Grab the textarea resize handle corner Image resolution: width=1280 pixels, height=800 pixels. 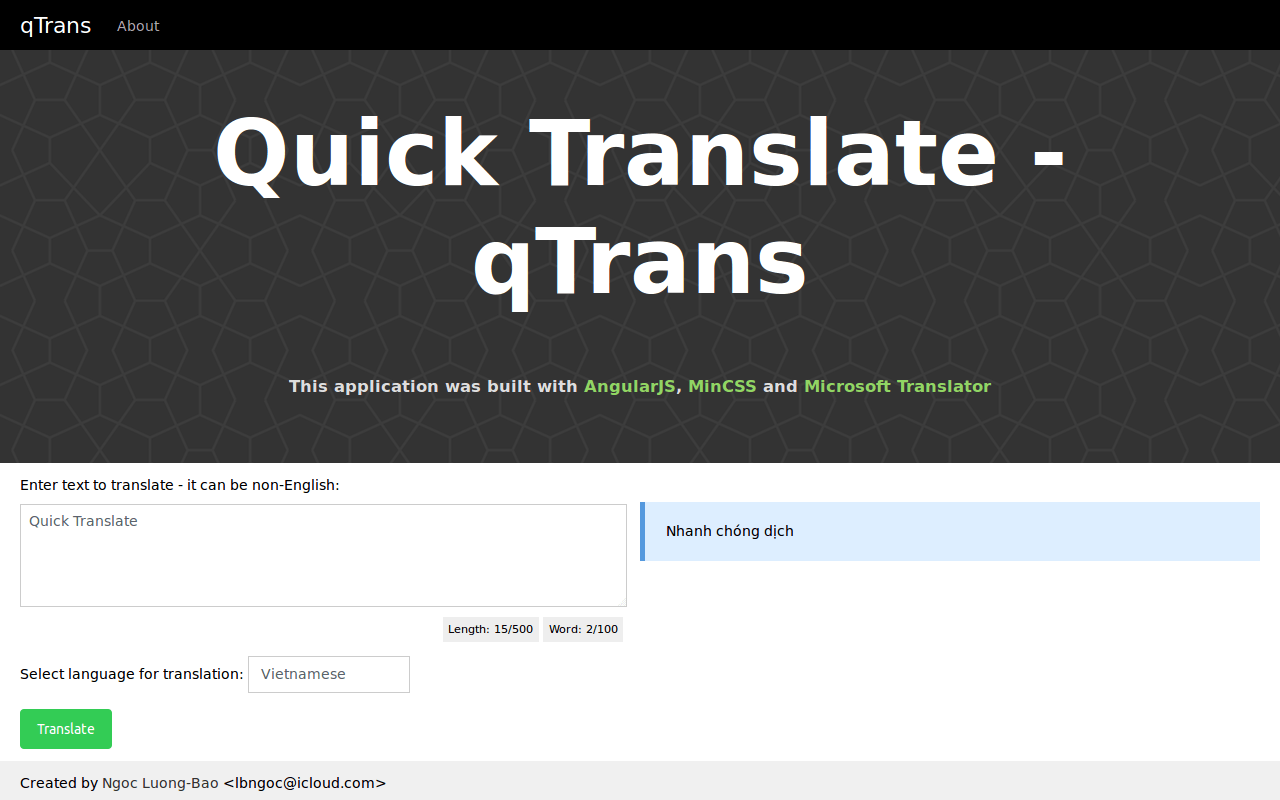pyautogui.click(x=621, y=601)
